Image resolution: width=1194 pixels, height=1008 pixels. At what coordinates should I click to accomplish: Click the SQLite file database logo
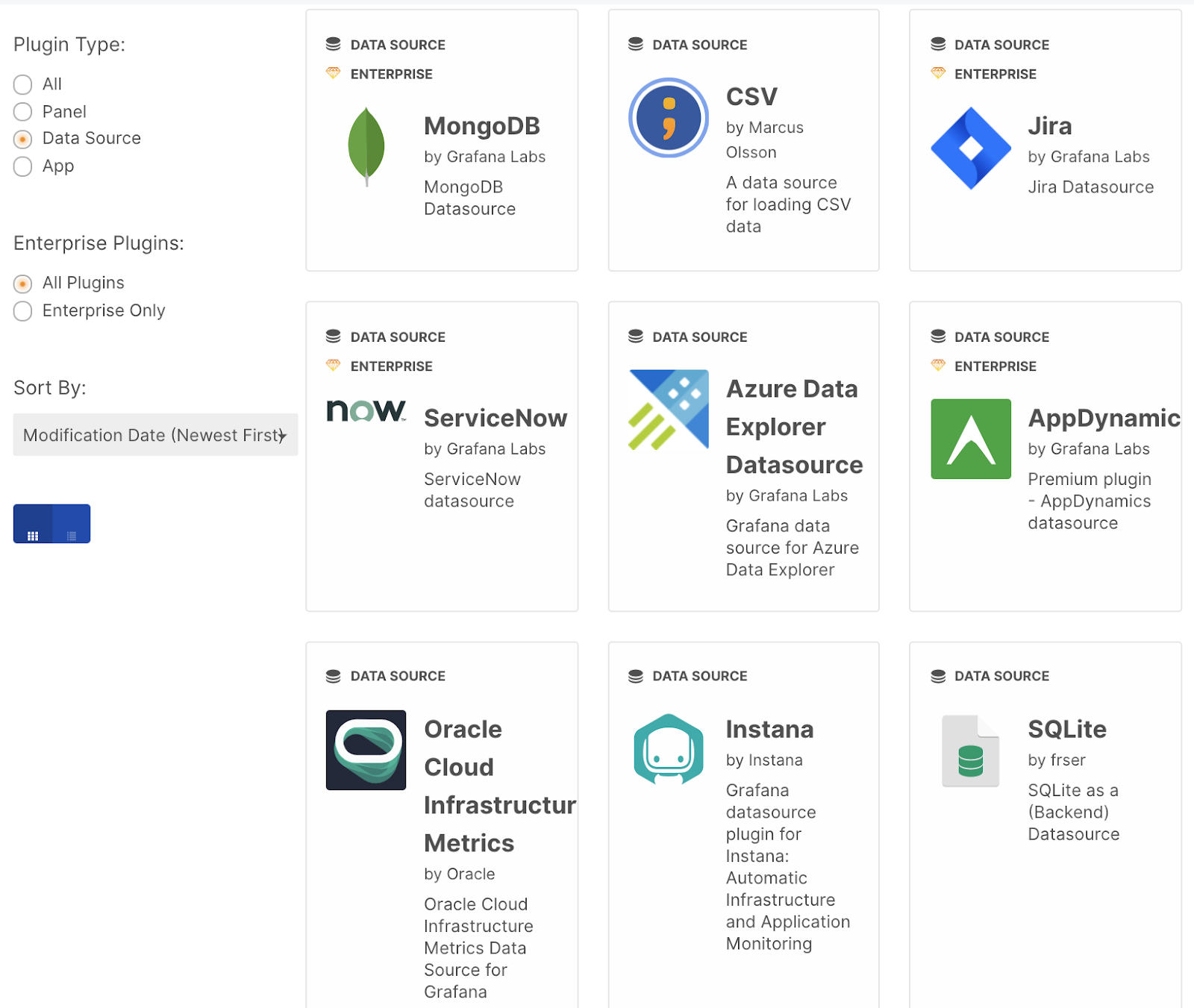971,751
